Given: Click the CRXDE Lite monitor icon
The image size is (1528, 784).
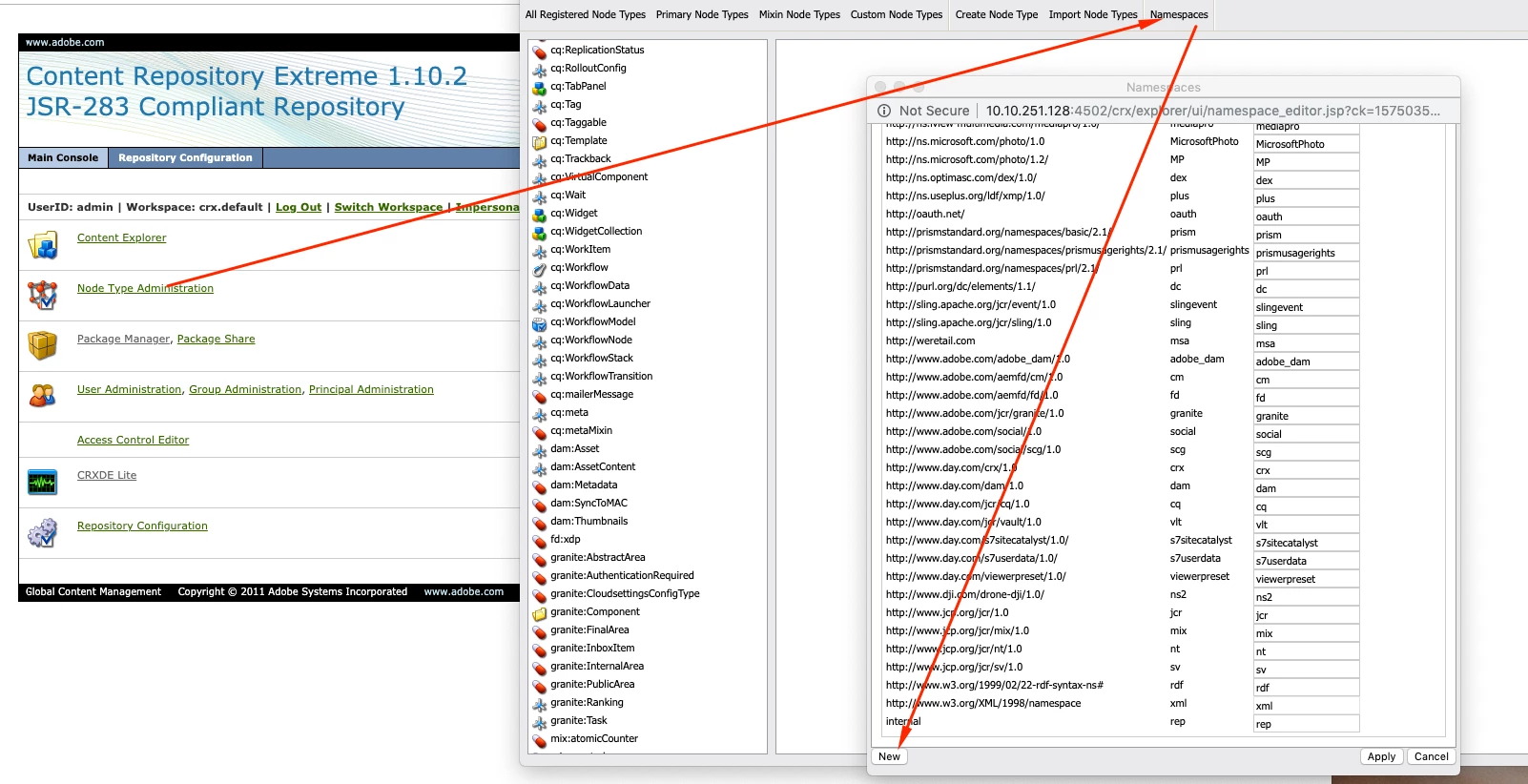Looking at the screenshot, I should coord(43,483).
